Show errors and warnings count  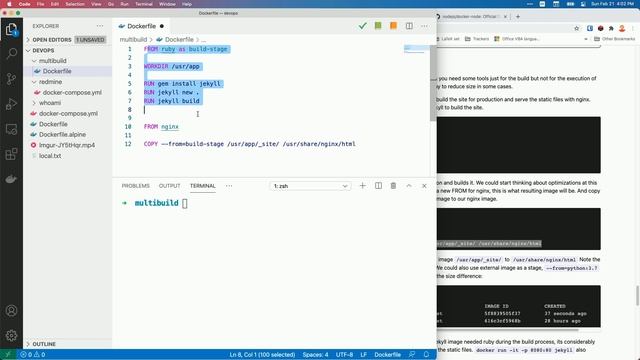33,355
